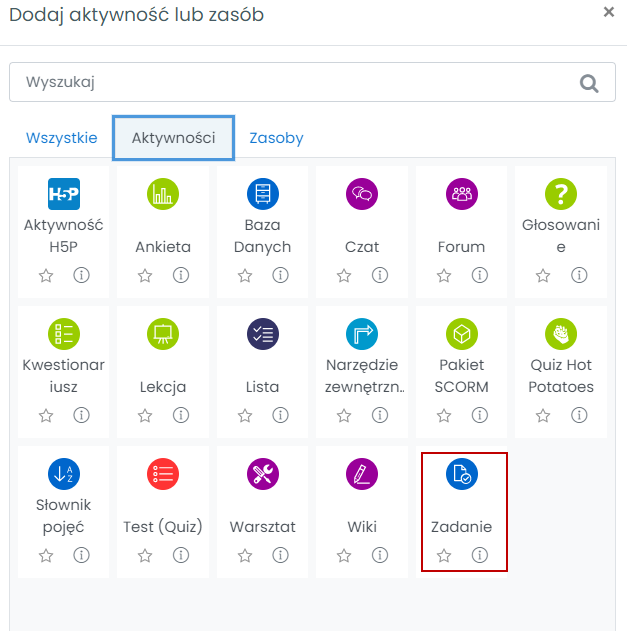Switch to the Wszystkie tab
This screenshot has width=627, height=631.
62,138
